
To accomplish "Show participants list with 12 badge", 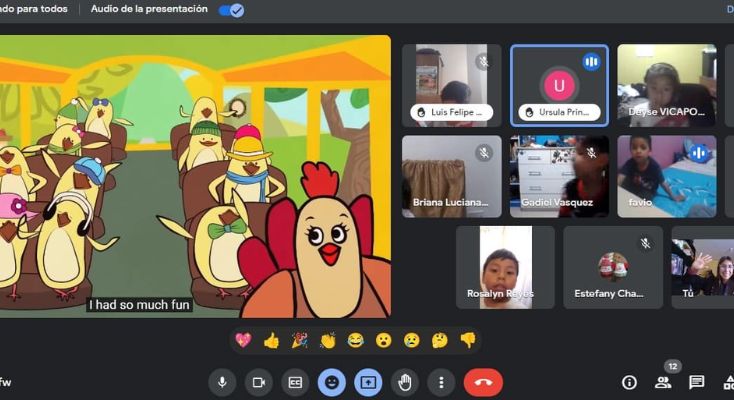I will [x=663, y=382].
